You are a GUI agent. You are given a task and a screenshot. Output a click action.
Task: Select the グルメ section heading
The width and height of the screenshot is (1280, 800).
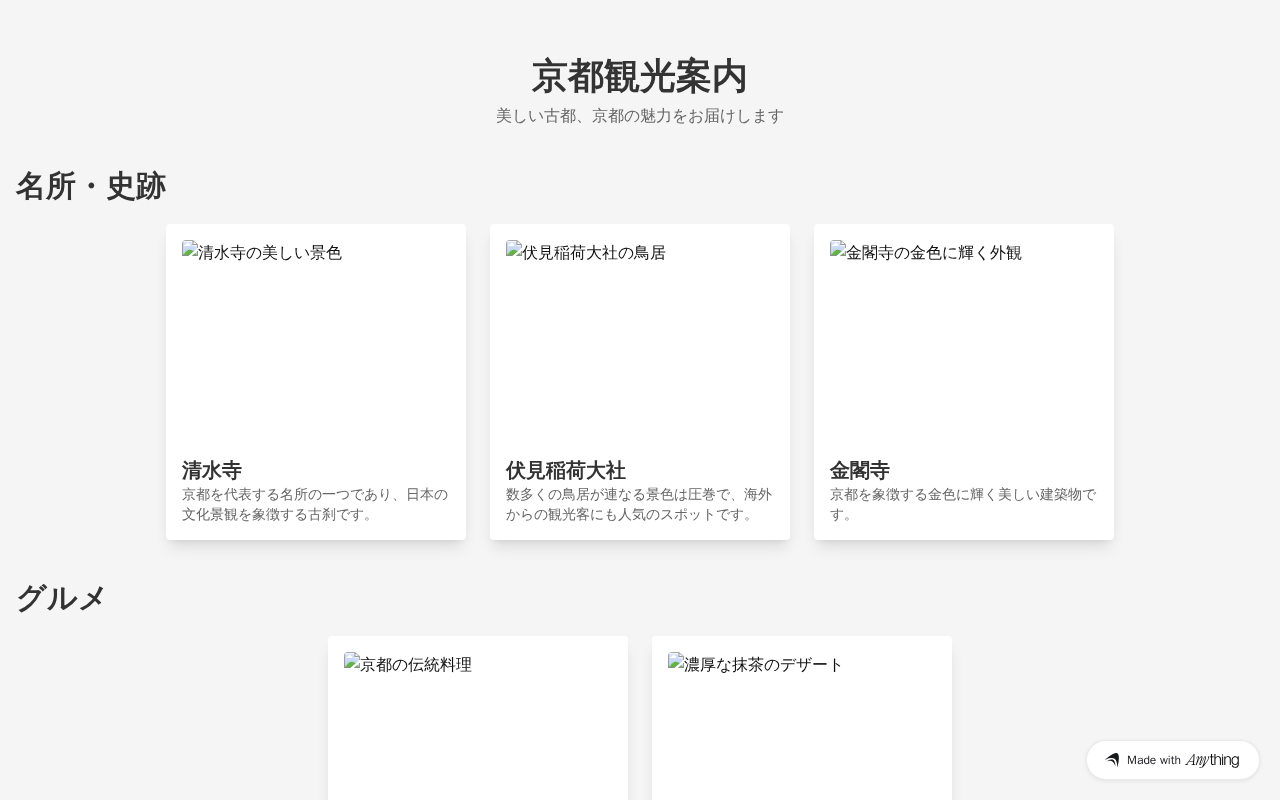[61, 598]
